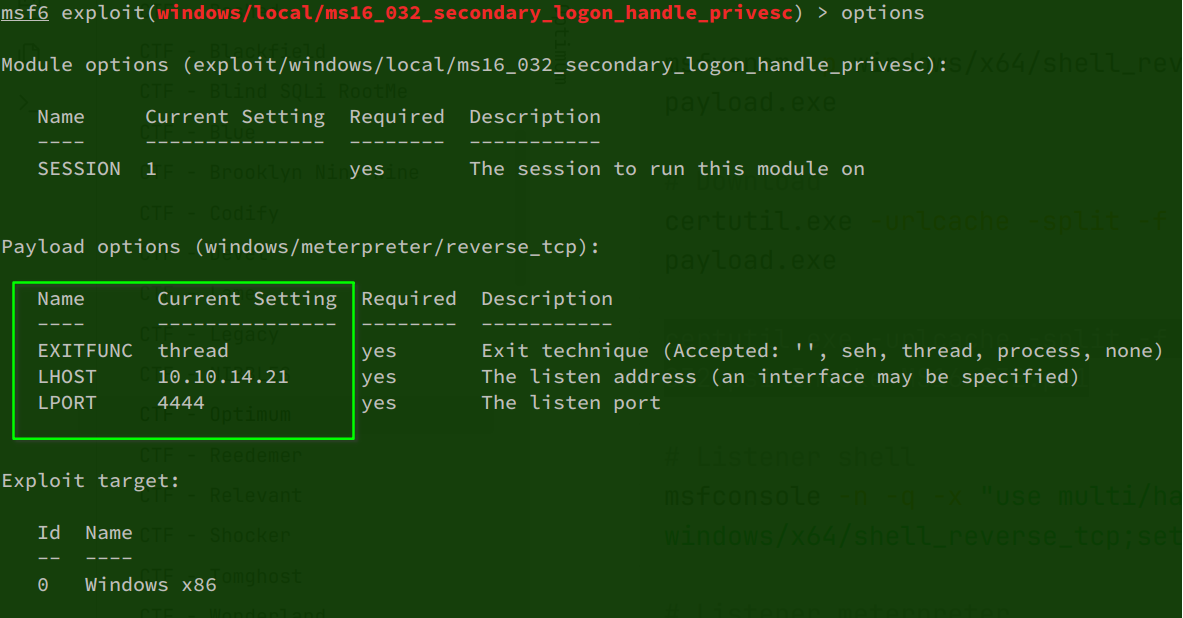Click the SESSION option name
1183x618 pixels.
coord(79,169)
